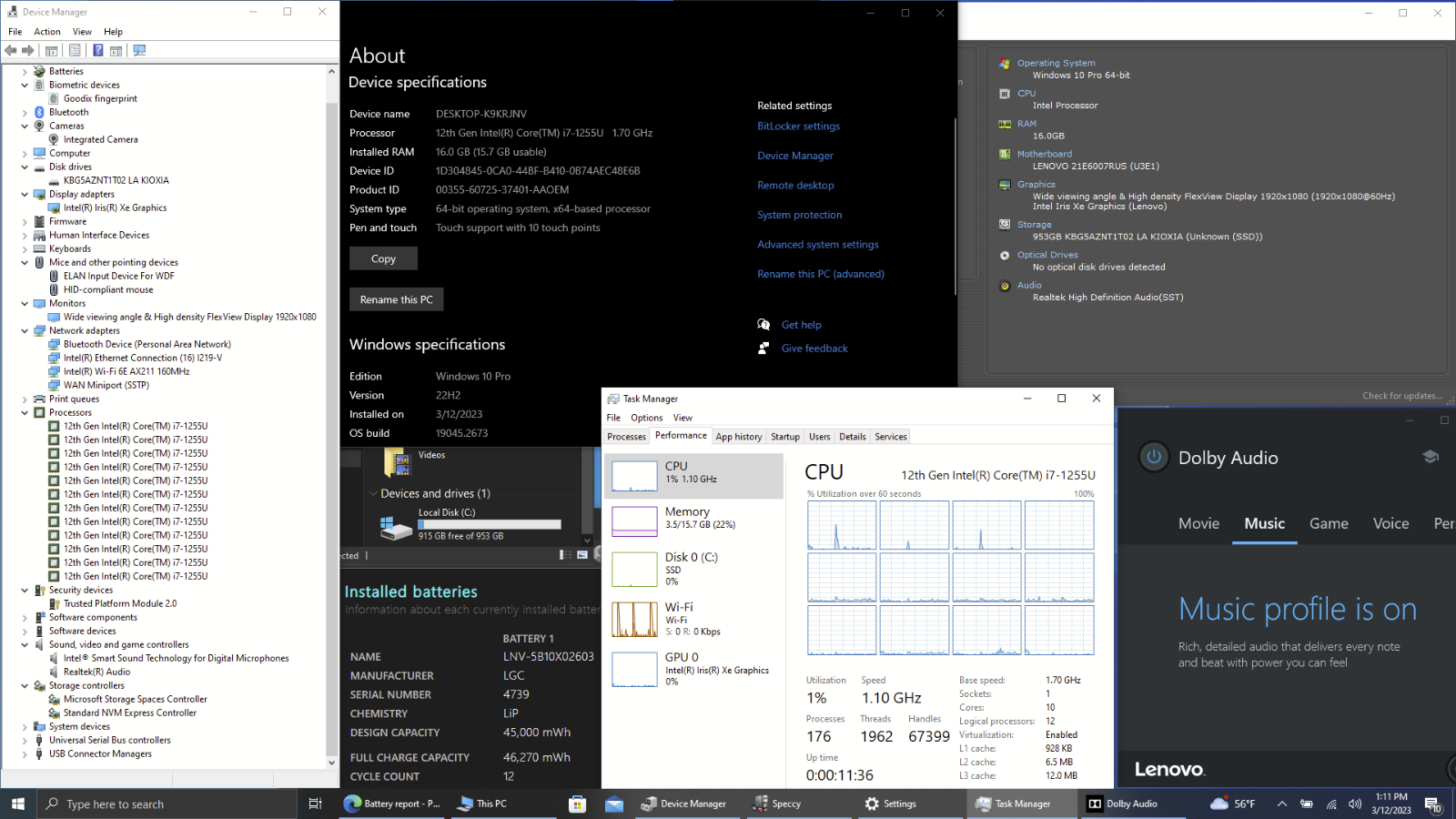The height and width of the screenshot is (819, 1456).
Task: Show hidden icons in system tray
Action: point(1282,804)
